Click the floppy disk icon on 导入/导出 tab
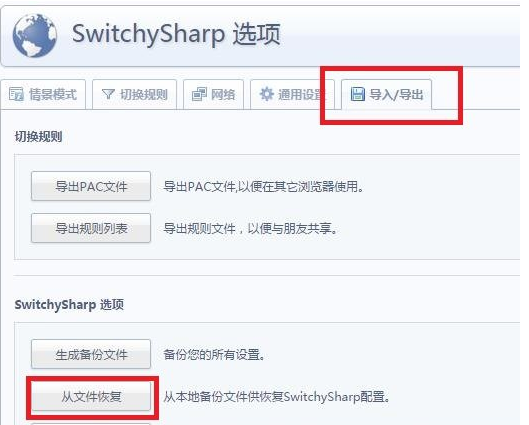Screen dimensions: 529x425 click(x=358, y=94)
